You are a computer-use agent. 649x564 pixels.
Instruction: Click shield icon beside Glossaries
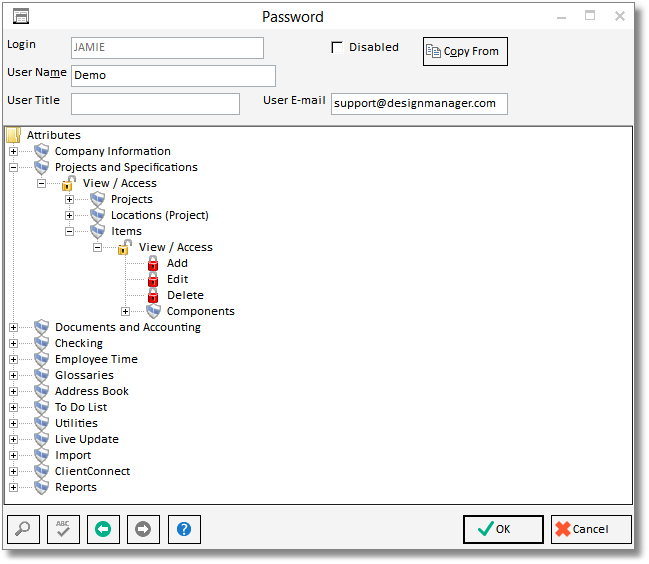(41, 375)
